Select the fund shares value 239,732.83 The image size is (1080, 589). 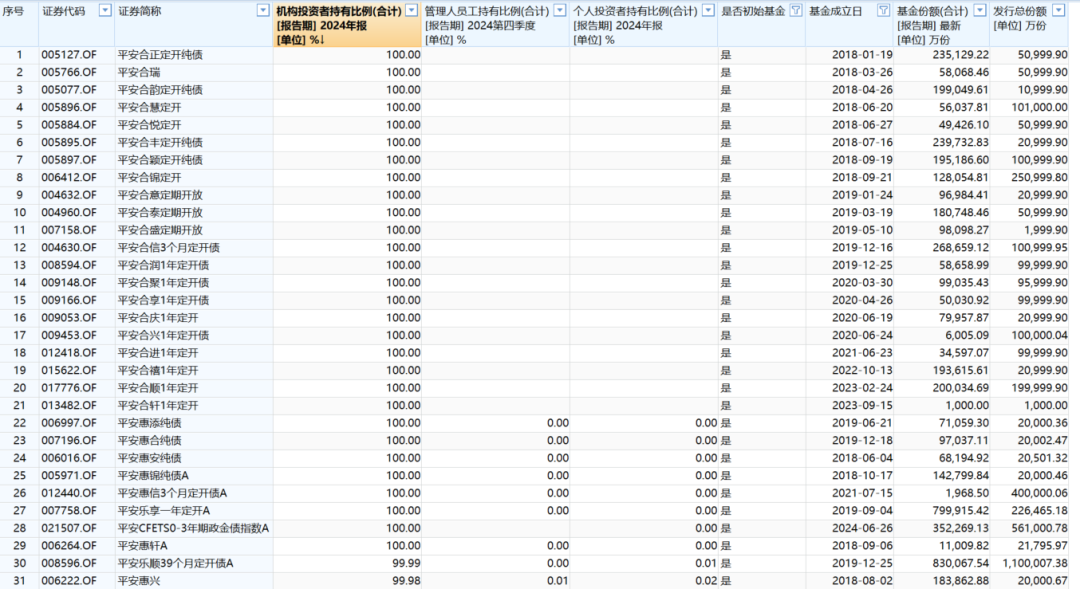[x=960, y=143]
